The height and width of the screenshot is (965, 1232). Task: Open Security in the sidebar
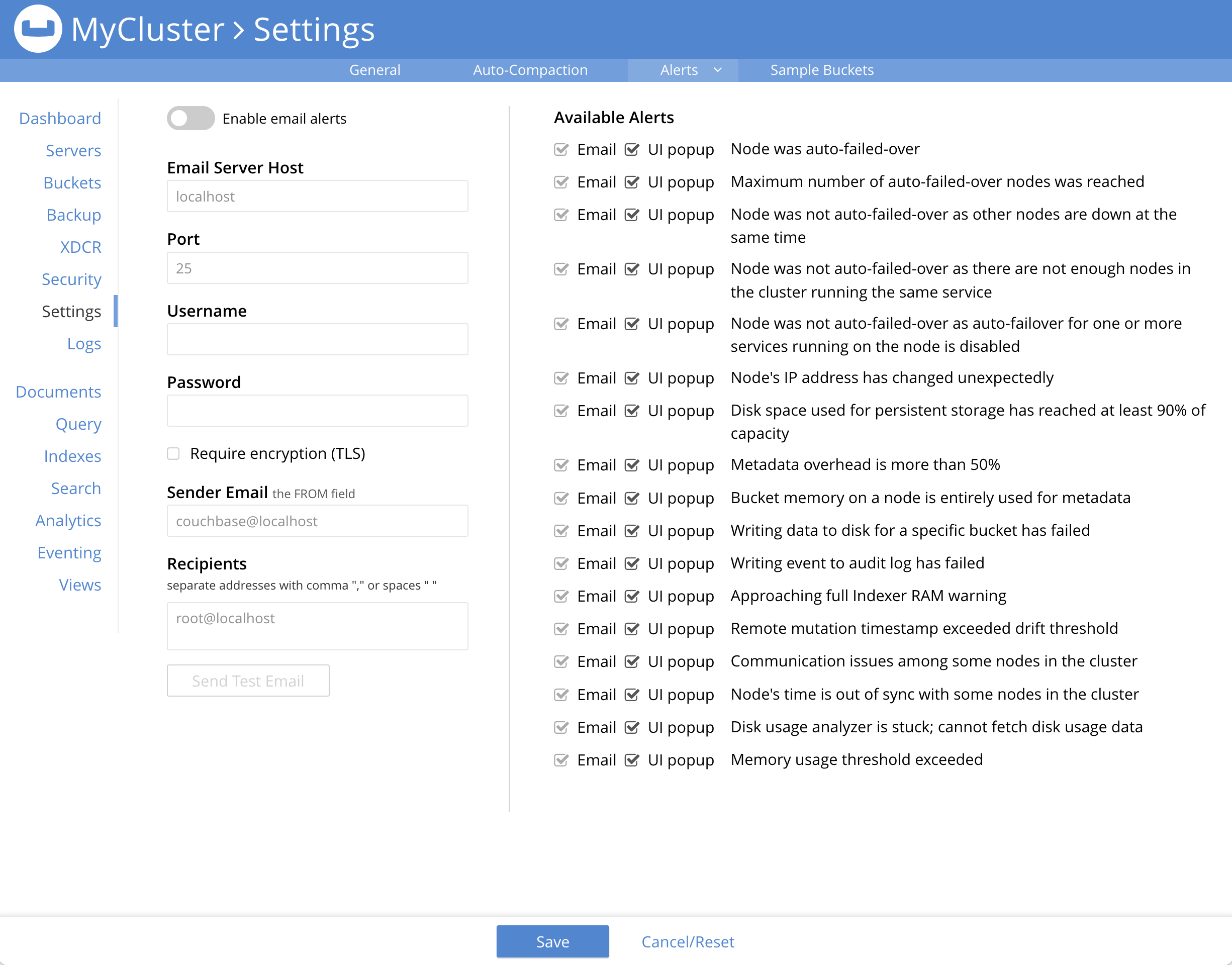coord(72,279)
